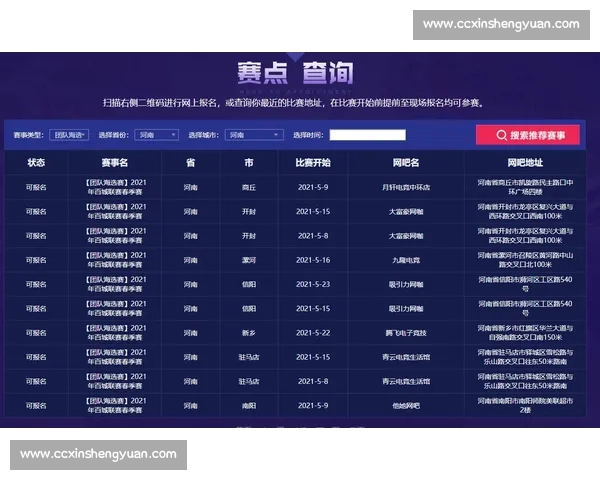Click the 2021-5-9 date in the 南阳 row
Screen dimensions: 600x480
[313, 406]
